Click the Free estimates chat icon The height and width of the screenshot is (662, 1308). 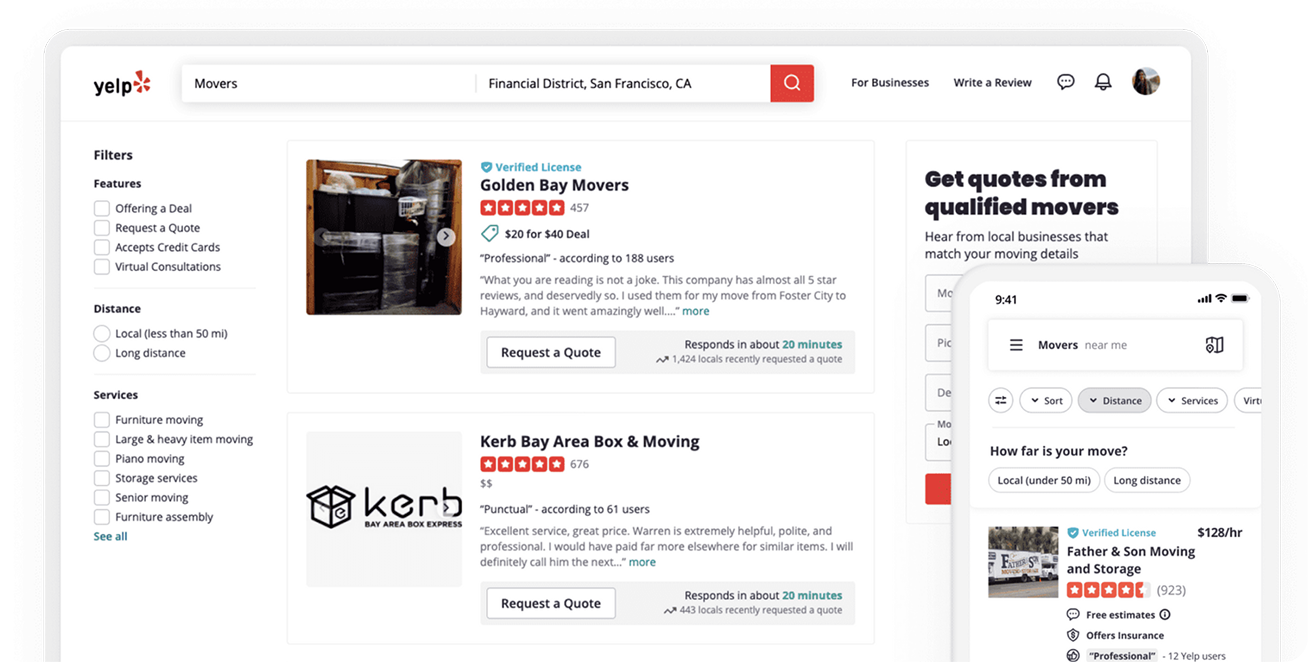click(x=1073, y=615)
